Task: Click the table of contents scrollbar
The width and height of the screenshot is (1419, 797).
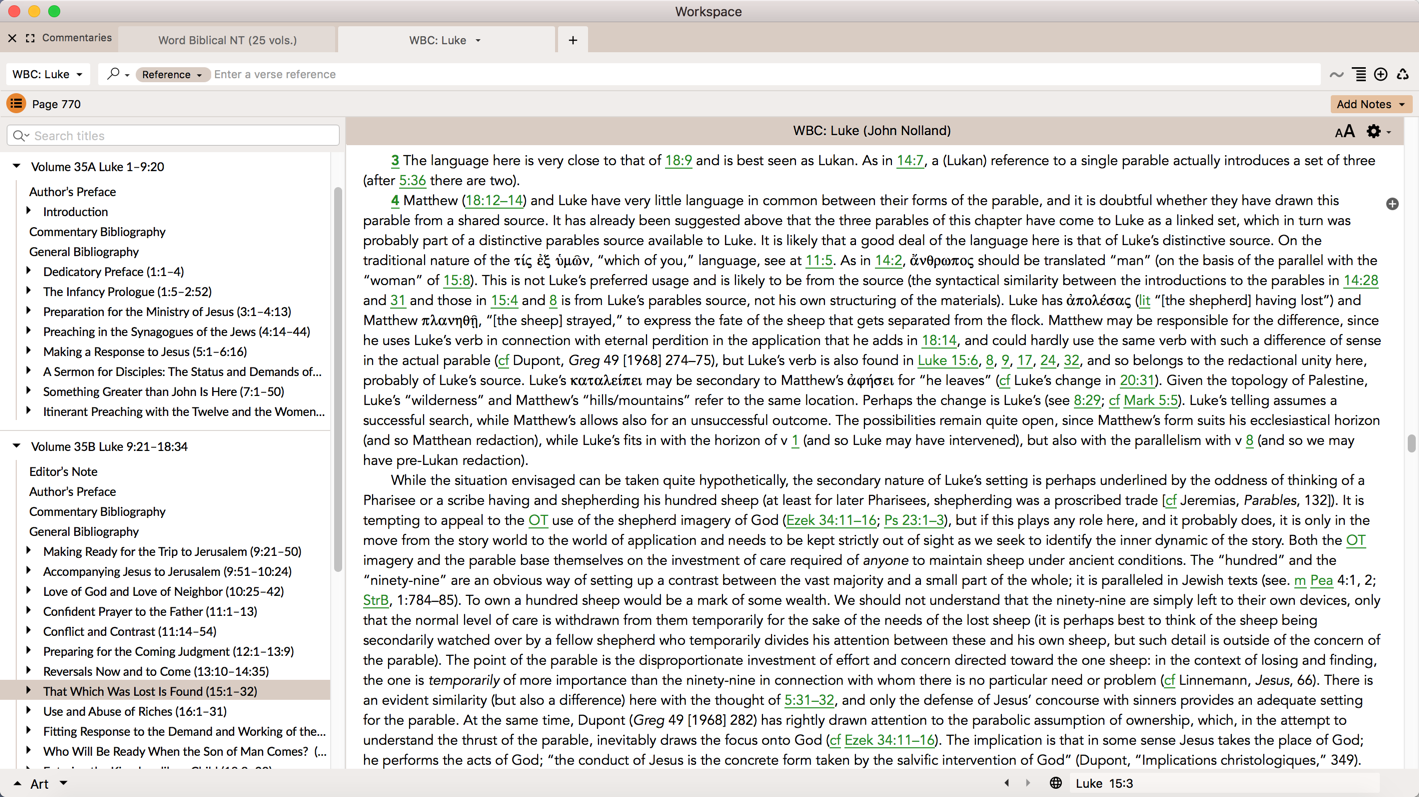Action: [x=338, y=379]
